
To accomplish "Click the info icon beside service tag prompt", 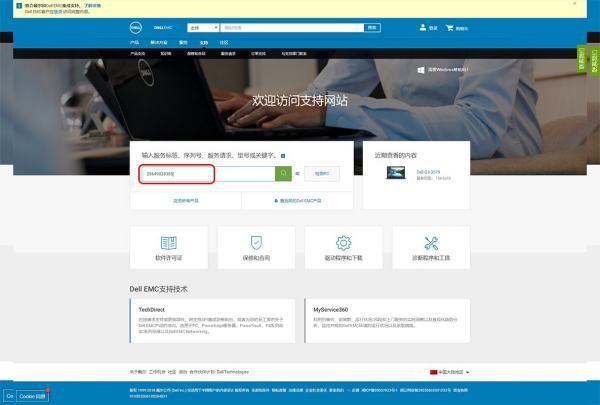I will tap(283, 156).
